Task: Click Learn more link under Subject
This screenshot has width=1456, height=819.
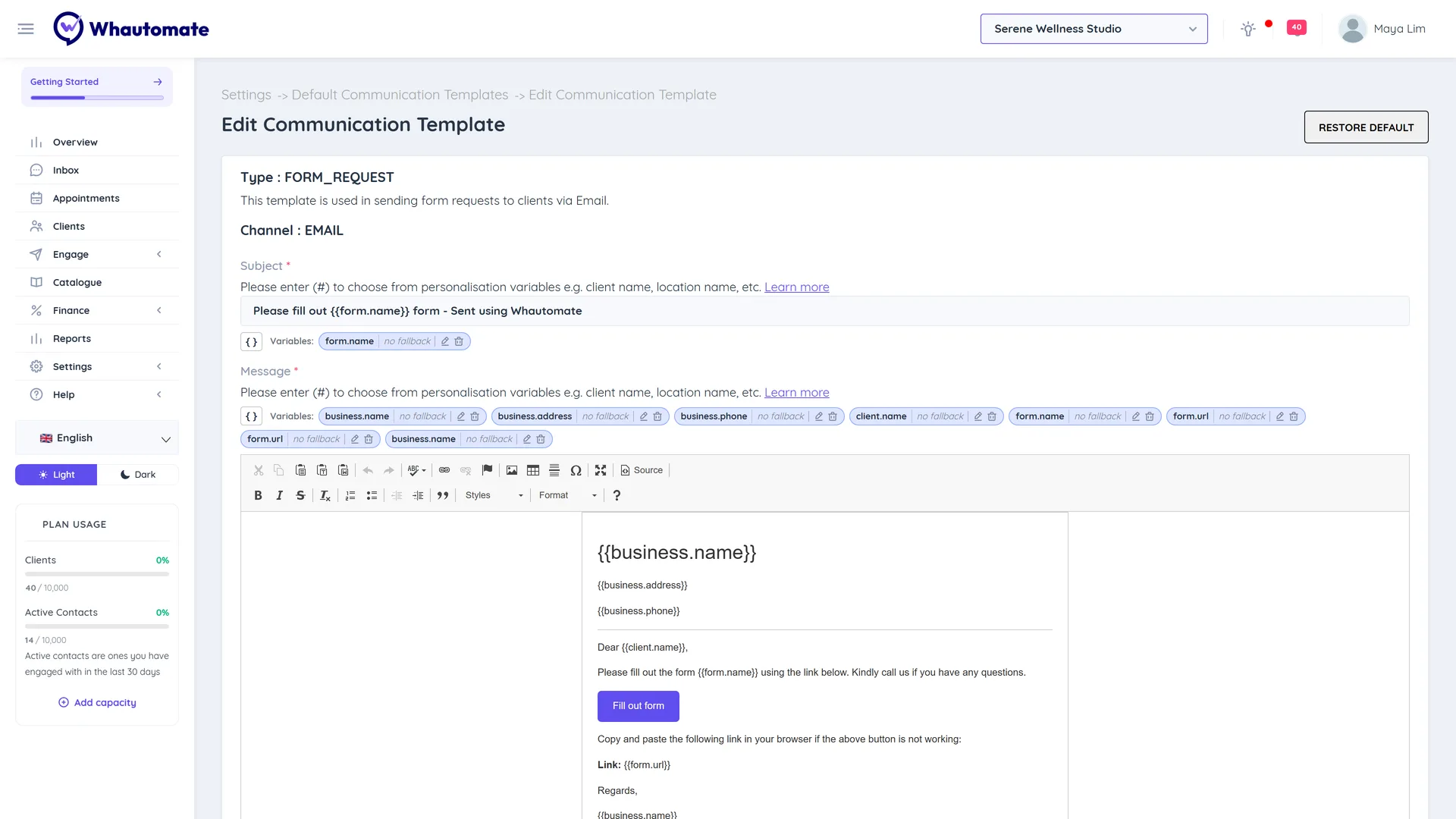Action: (x=796, y=287)
